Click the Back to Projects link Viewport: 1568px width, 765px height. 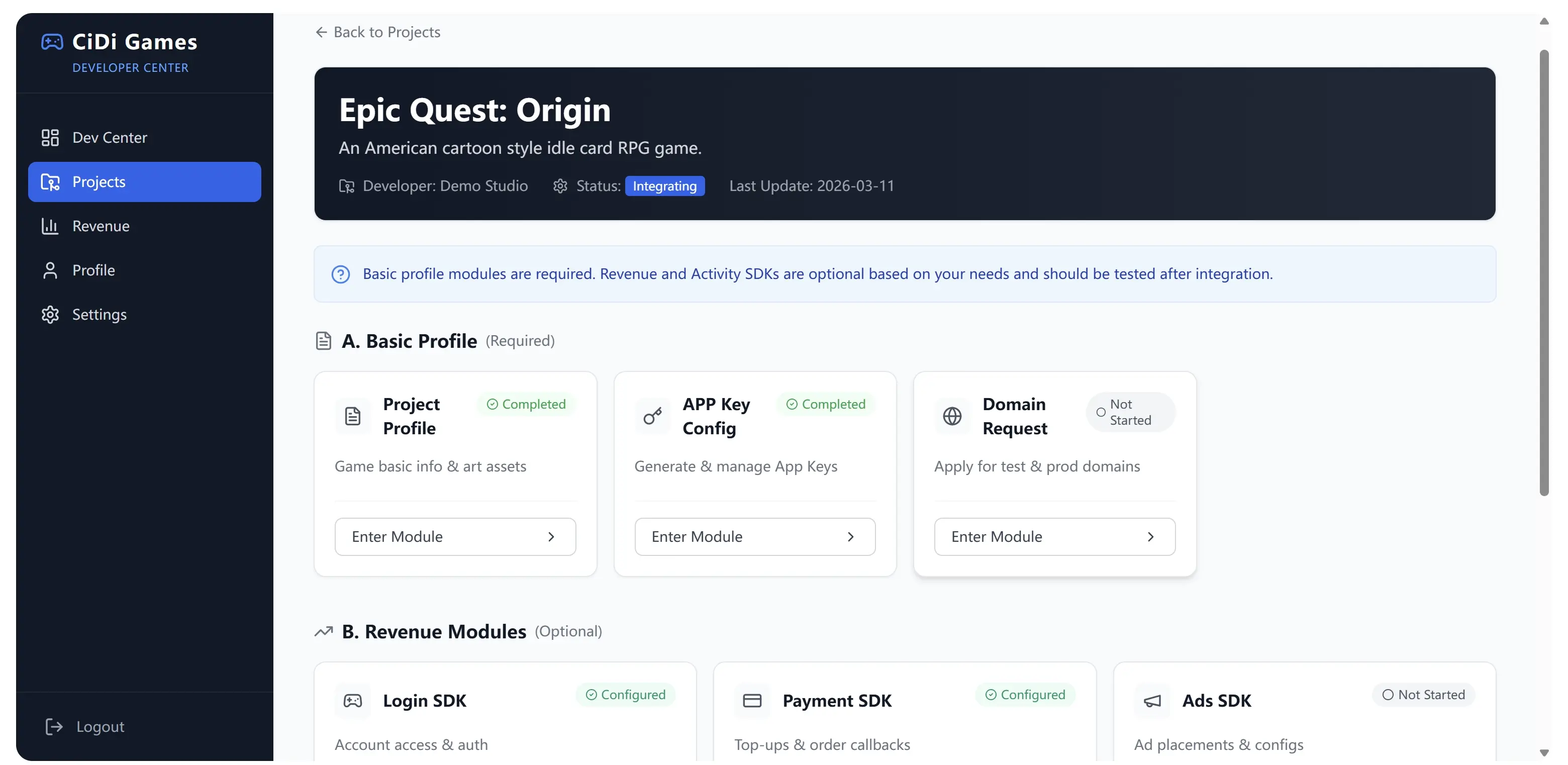(x=378, y=32)
